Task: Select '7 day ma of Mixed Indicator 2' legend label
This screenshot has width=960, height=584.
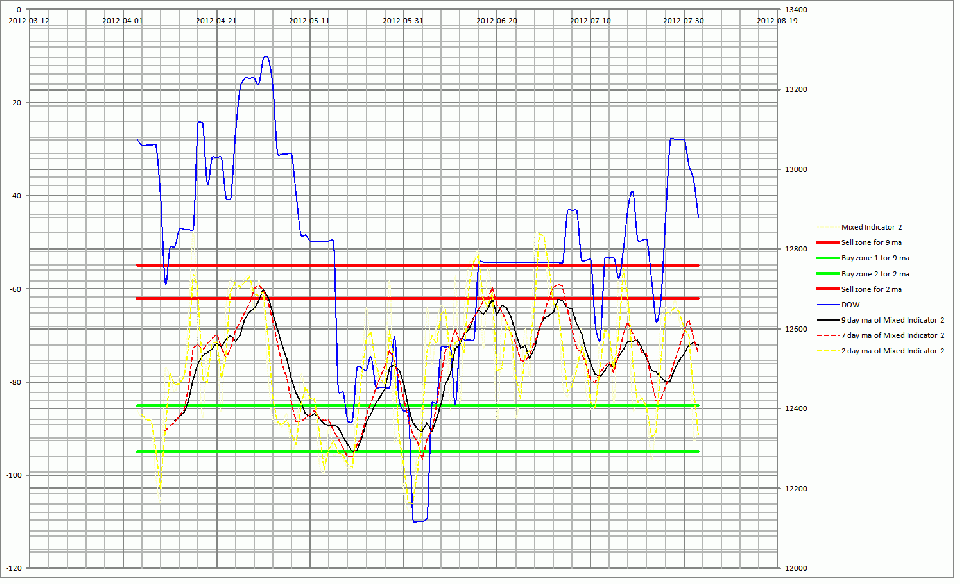Action: point(893,335)
